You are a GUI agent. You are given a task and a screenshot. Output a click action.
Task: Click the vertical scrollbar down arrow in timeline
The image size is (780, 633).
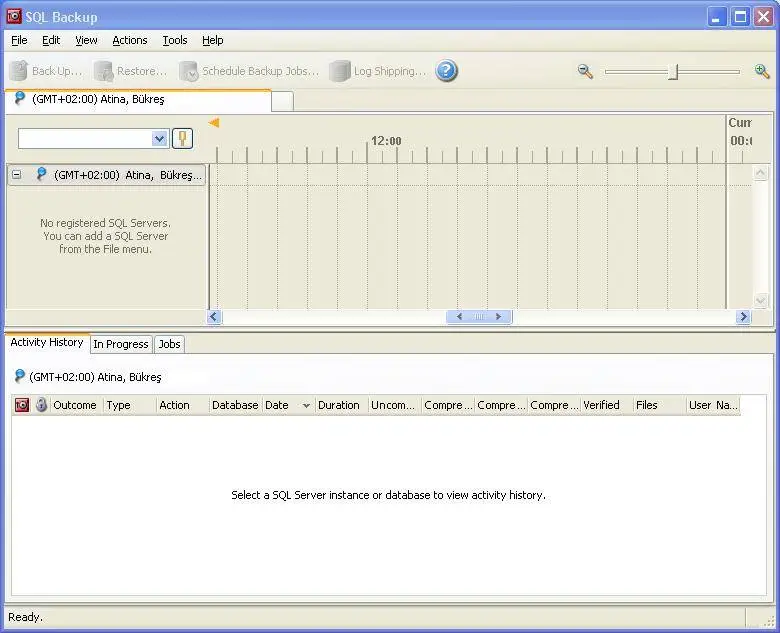tap(760, 301)
